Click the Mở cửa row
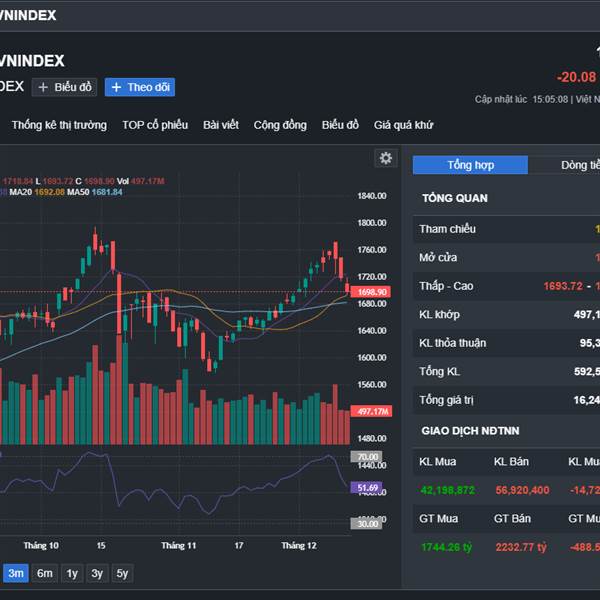600x600 pixels. point(506,257)
